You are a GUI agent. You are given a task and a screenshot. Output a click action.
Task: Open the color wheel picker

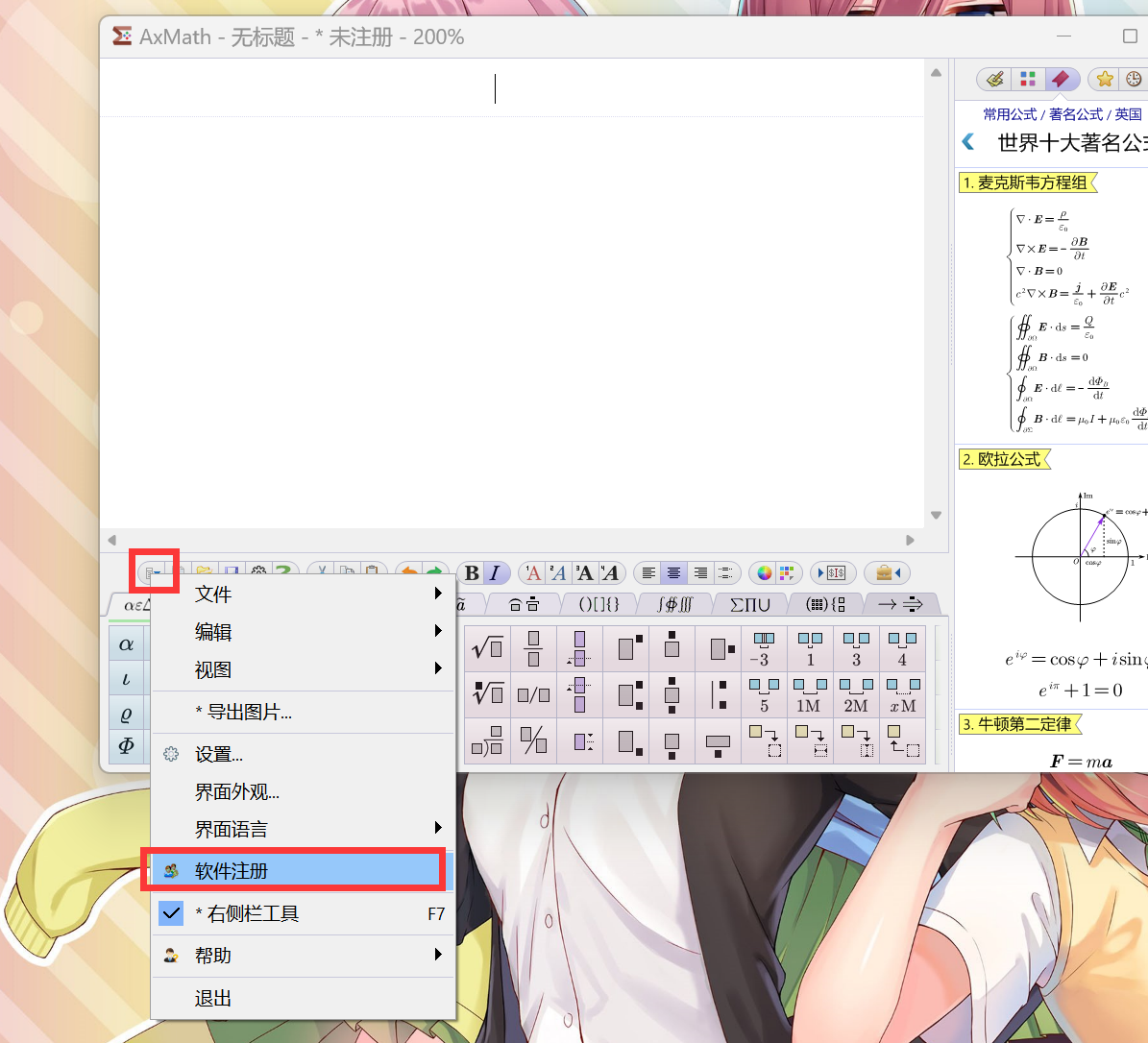click(765, 573)
